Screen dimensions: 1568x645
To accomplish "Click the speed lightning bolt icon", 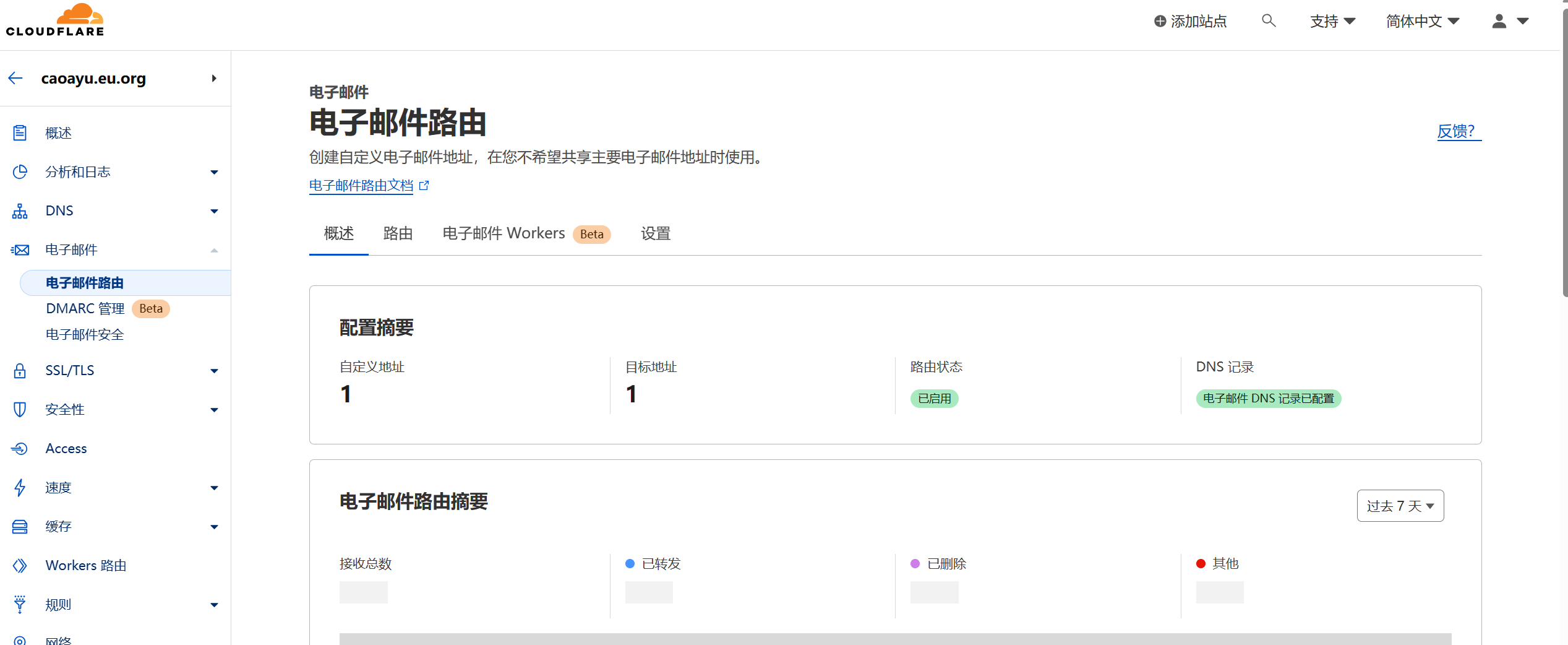I will coord(20,487).
